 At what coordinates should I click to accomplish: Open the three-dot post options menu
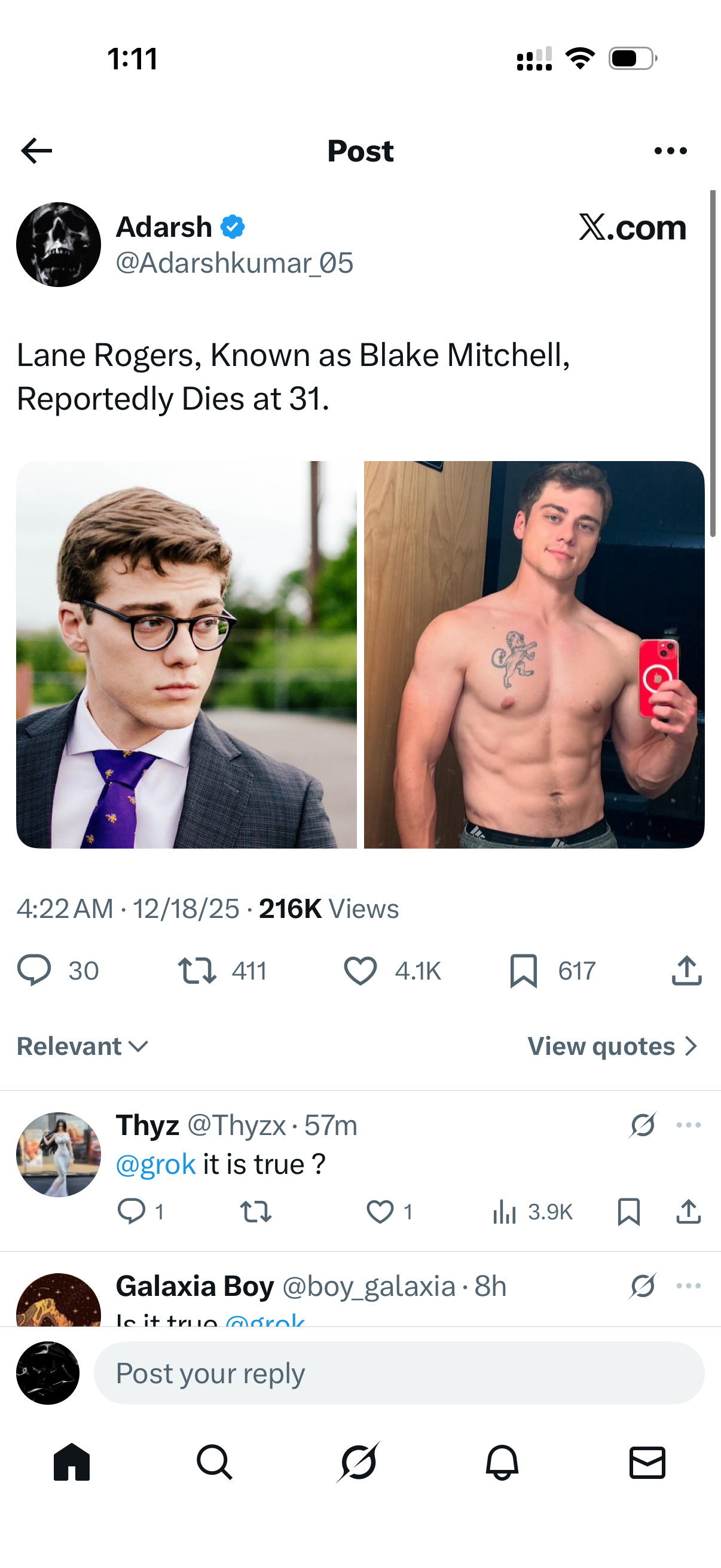pos(671,151)
